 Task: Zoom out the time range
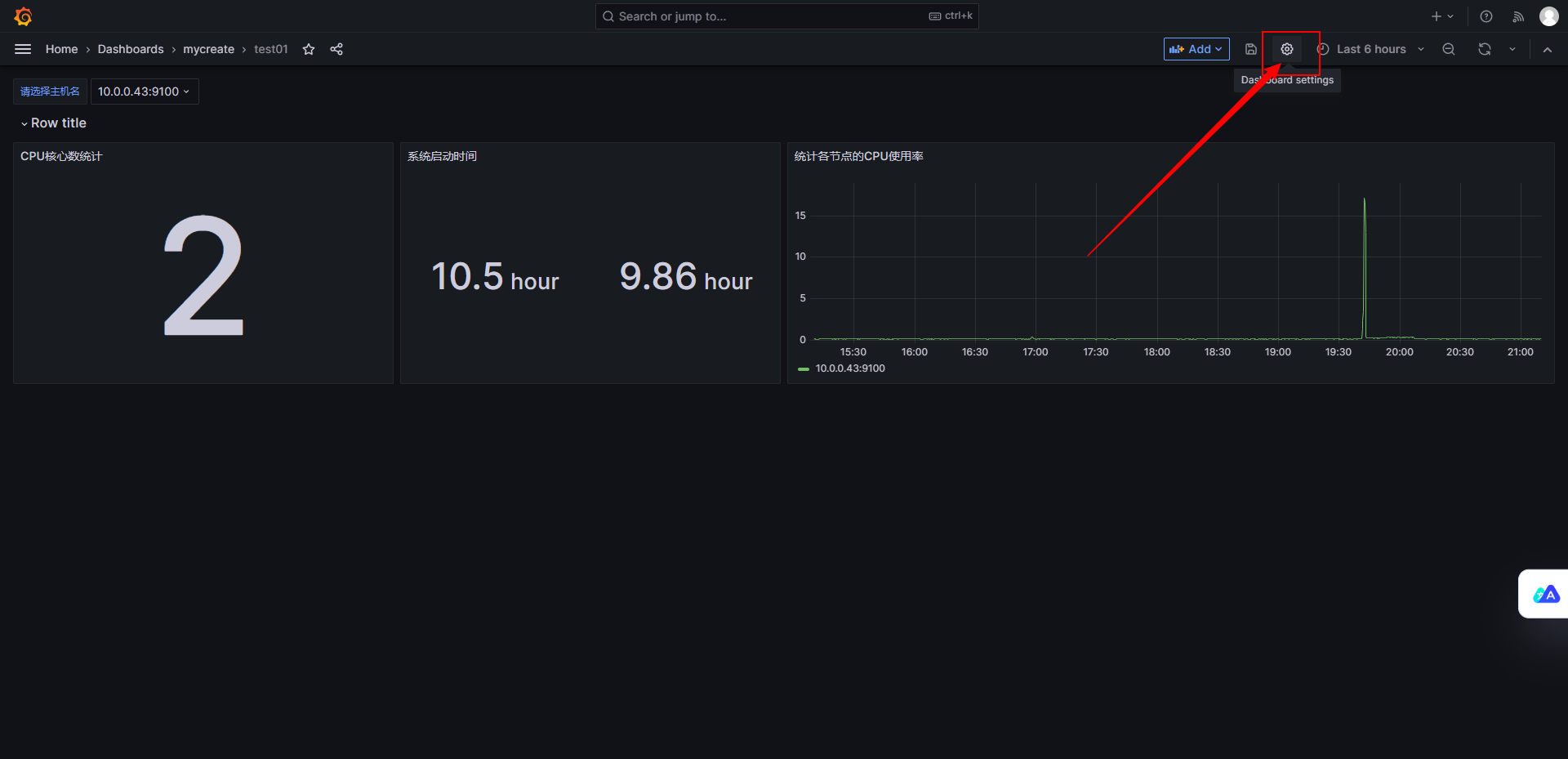(1449, 49)
